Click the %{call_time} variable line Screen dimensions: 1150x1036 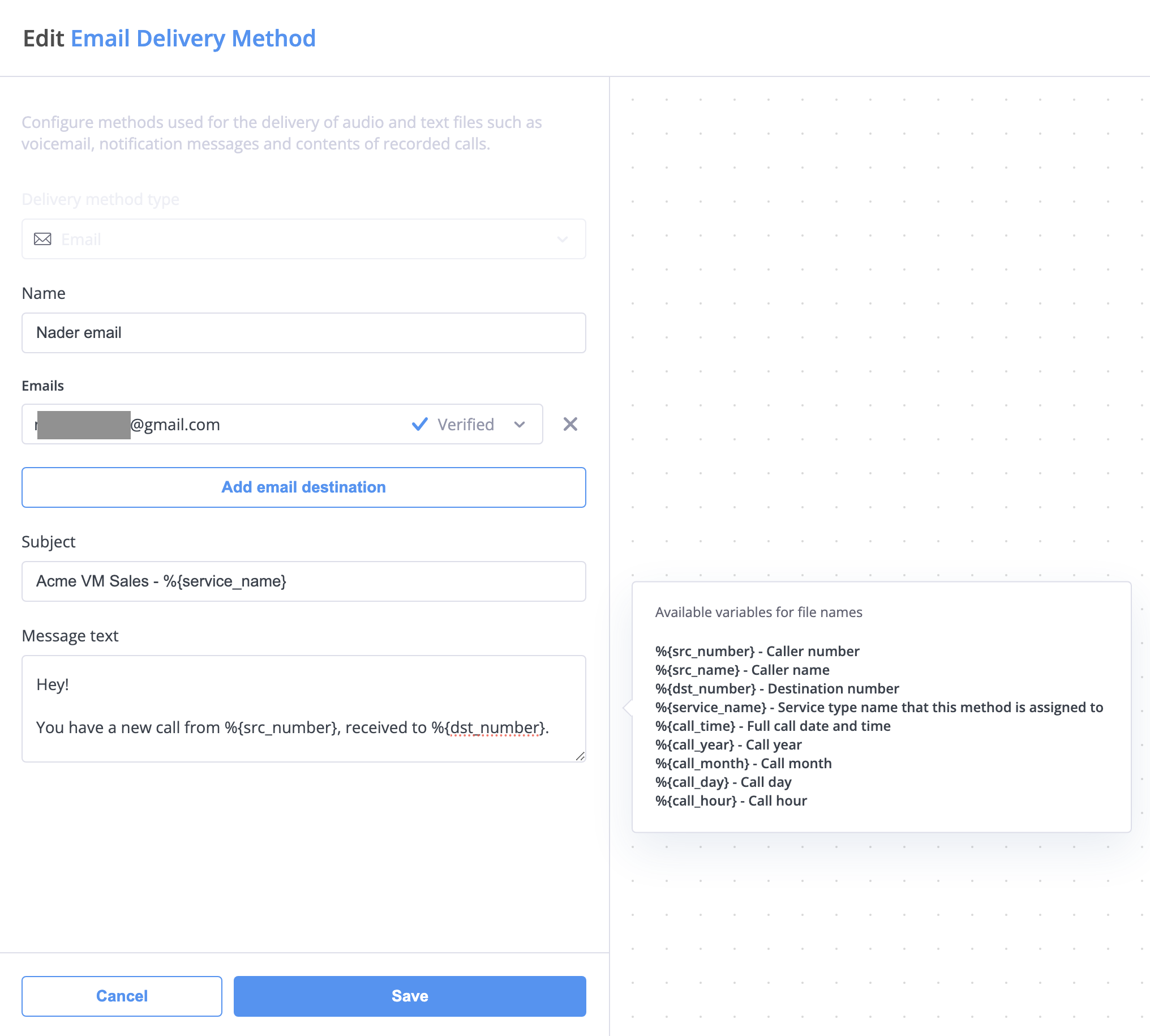click(773, 726)
